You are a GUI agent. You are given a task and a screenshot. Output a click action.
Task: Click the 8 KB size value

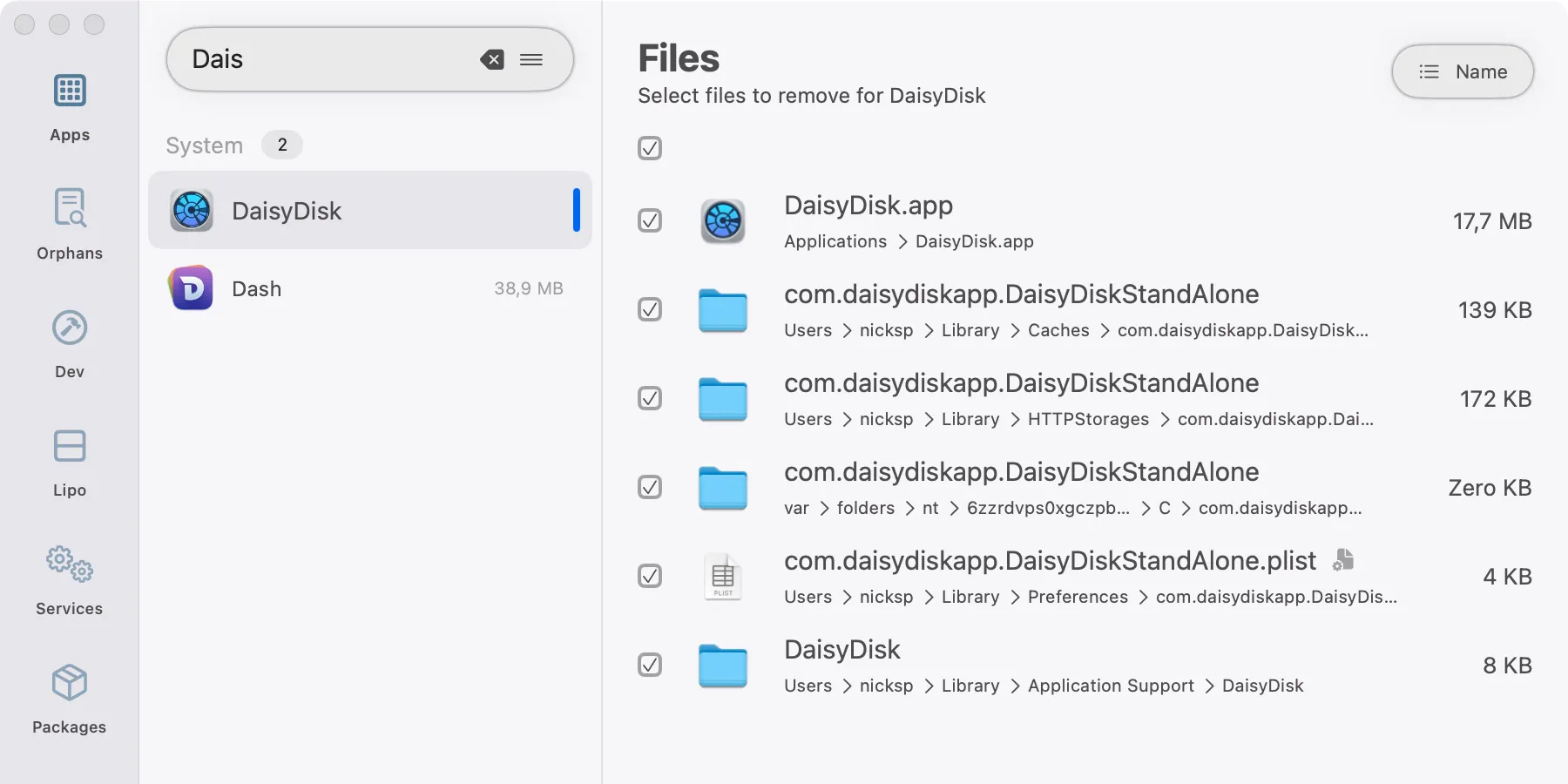coord(1507,666)
